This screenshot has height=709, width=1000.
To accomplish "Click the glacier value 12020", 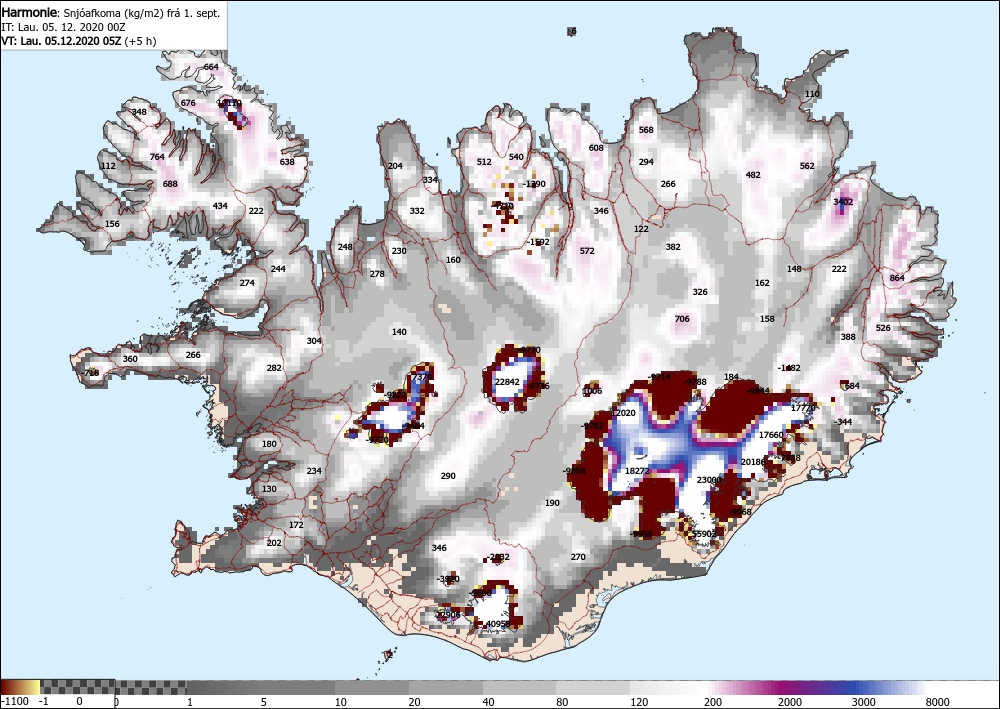I will [x=624, y=413].
